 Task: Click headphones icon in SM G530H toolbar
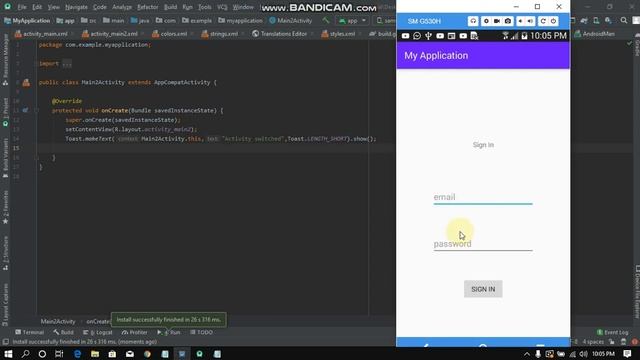[473, 21]
